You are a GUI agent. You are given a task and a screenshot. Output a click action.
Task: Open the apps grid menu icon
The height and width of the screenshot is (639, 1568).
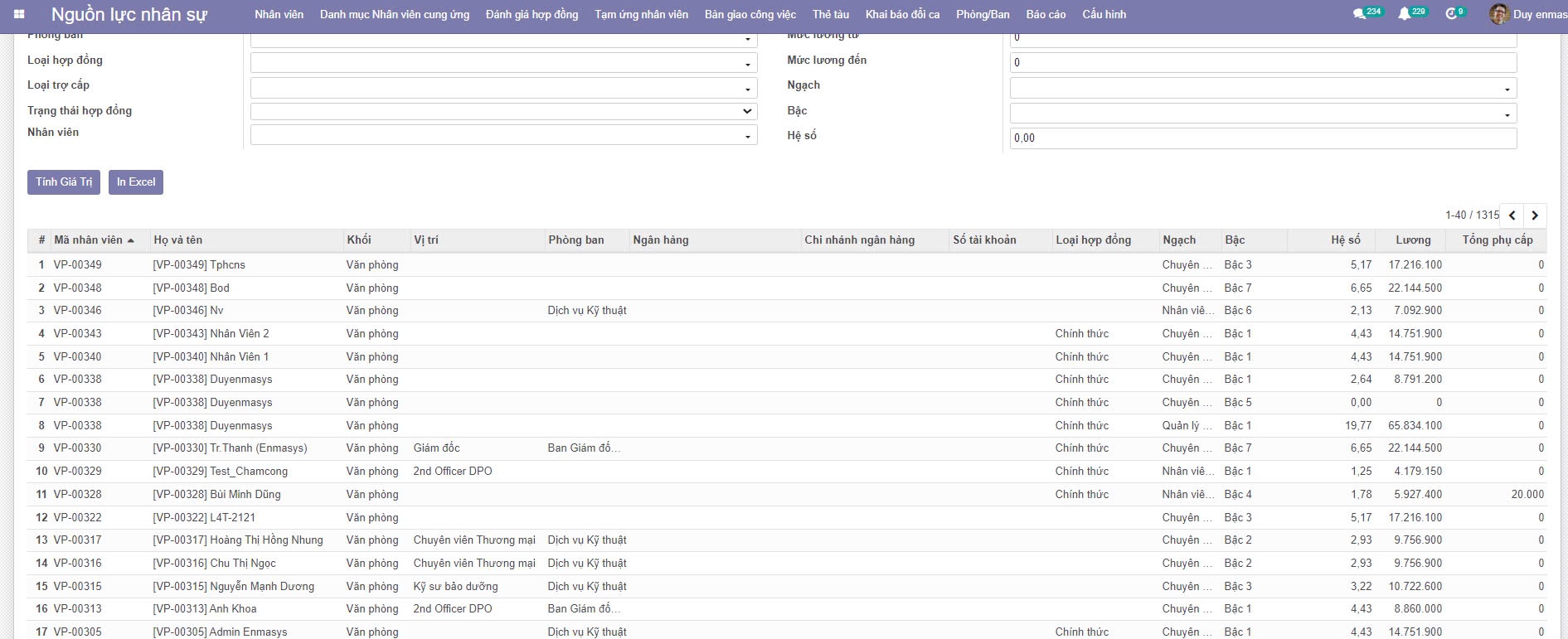(x=19, y=14)
